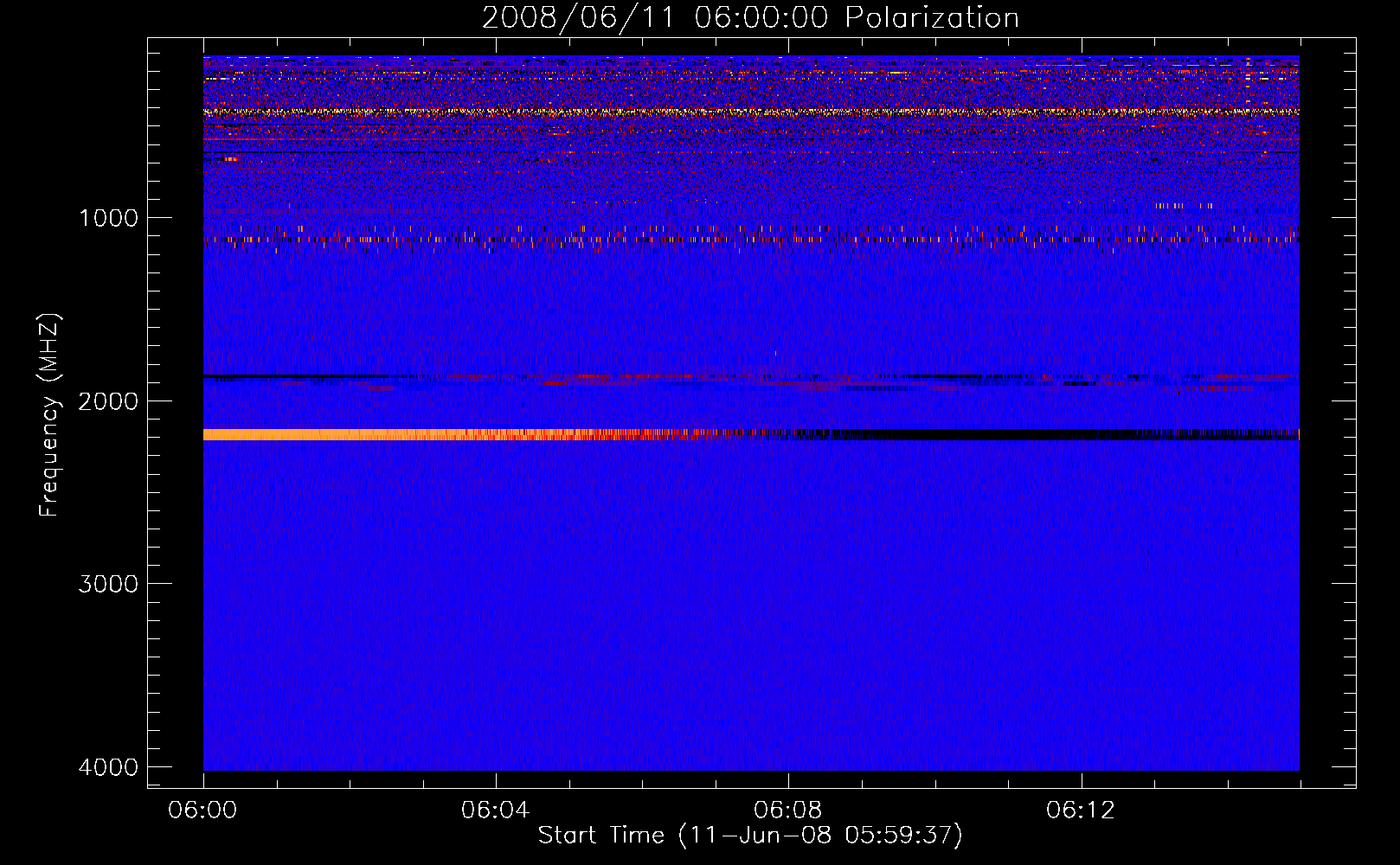Click the 1000 frequency tick label
1400x865 pixels.
(108, 218)
